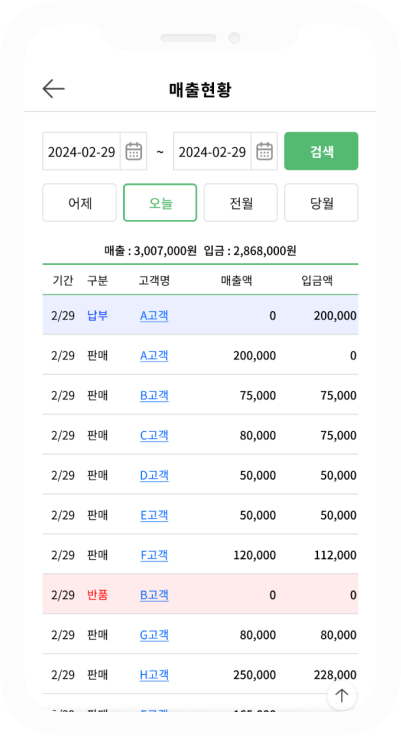Open the D고객 customer link
Viewport: 401px width, 736px height.
click(x=154, y=475)
